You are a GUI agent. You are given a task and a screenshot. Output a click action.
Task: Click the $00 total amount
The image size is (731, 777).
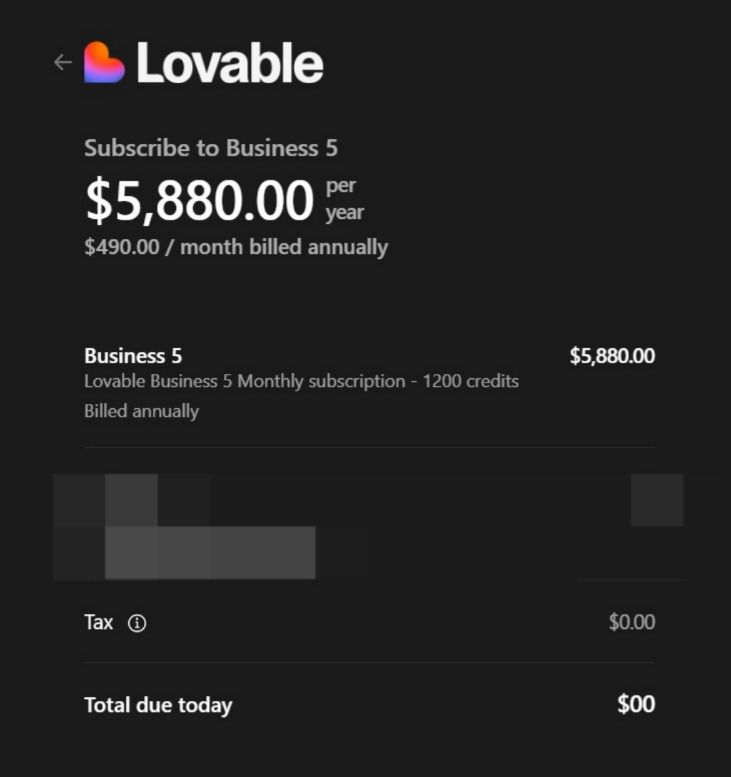(636, 704)
